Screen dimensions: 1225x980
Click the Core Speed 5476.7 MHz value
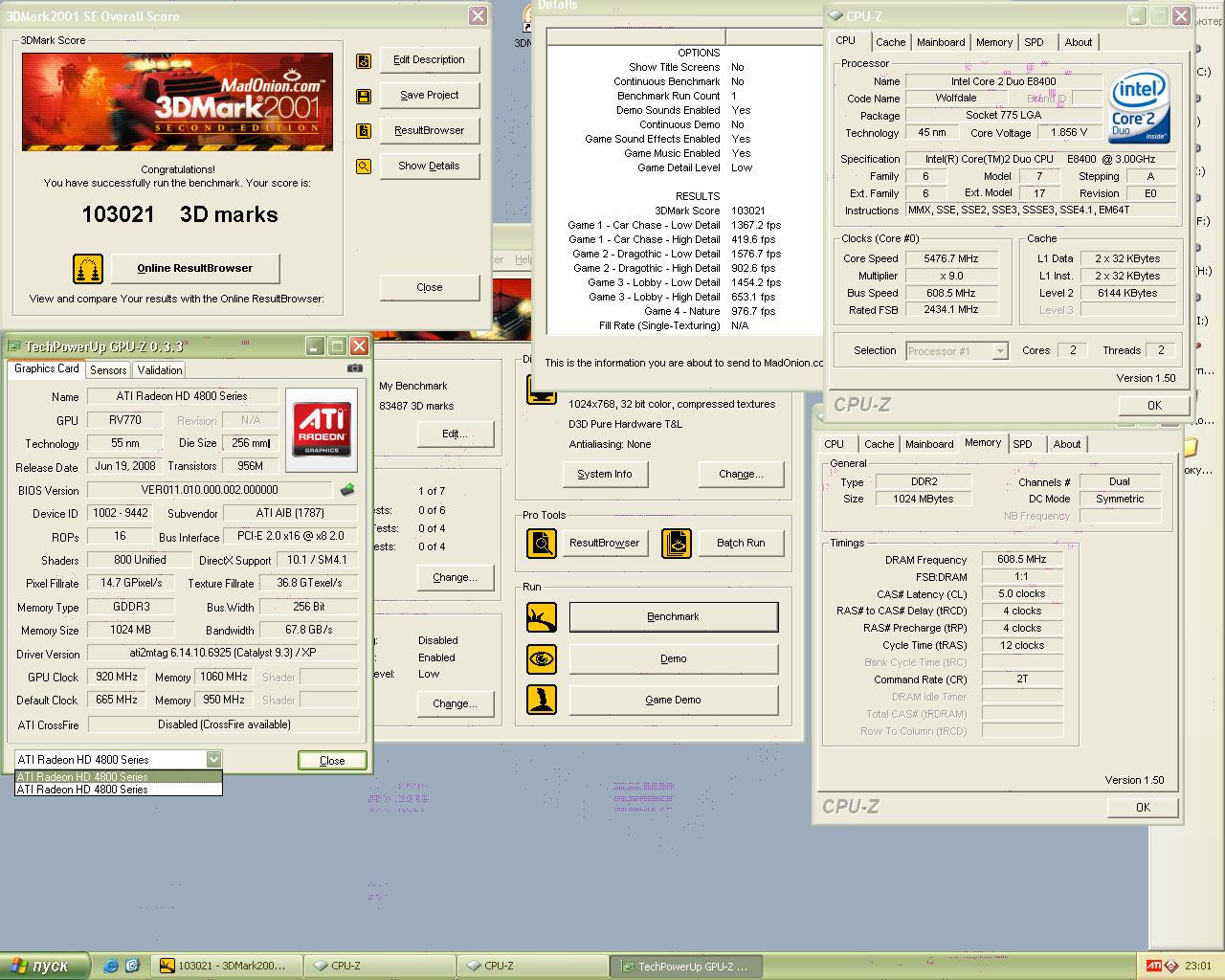[x=950, y=258]
